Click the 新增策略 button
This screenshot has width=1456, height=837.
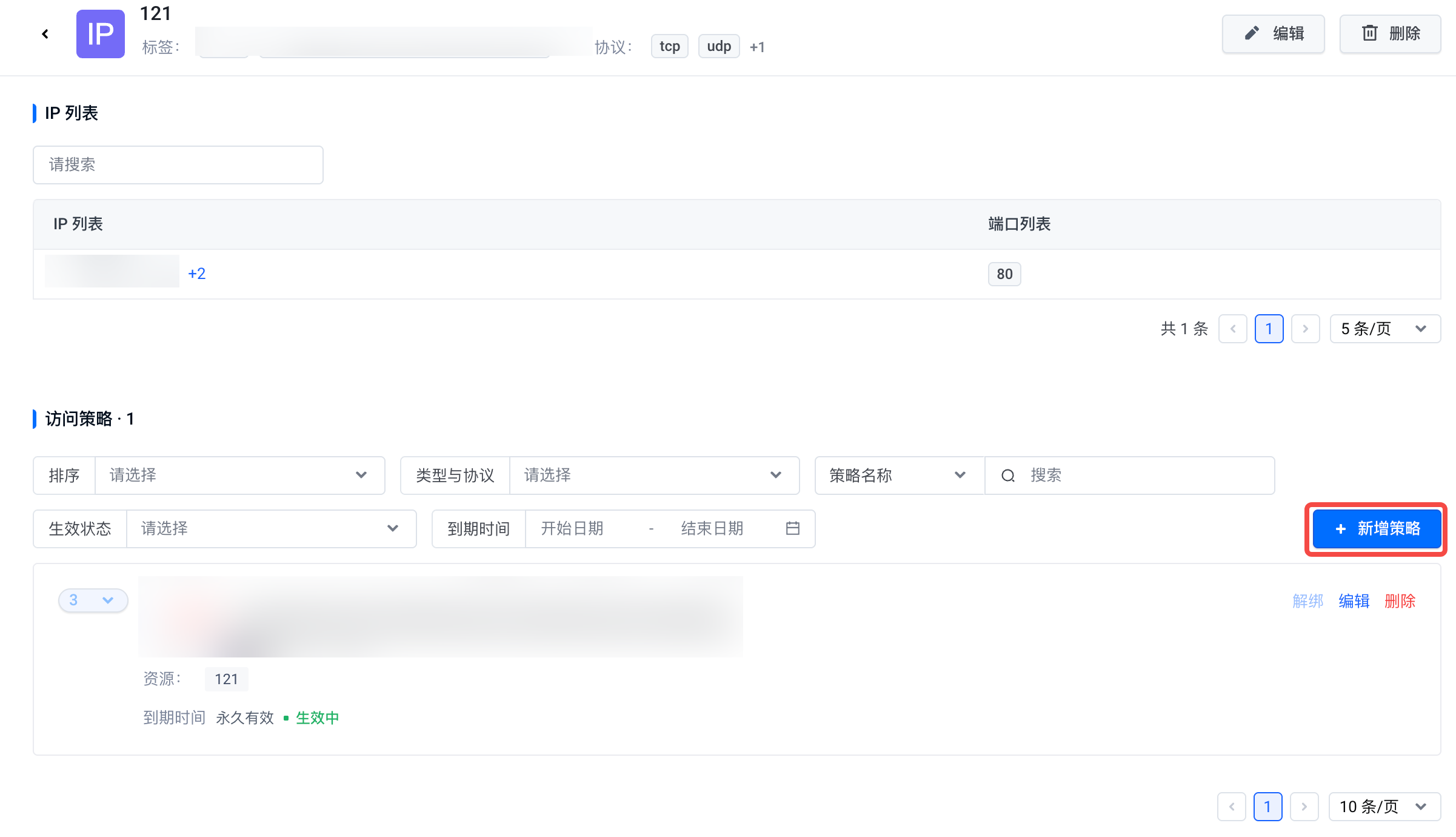[1376, 529]
